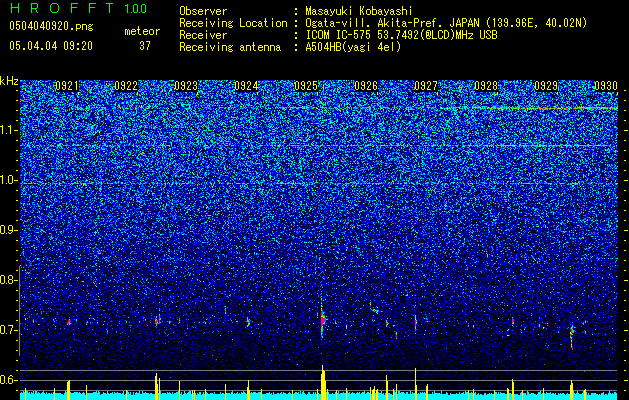Click the Receiving Location label
The height and width of the screenshot is (400, 629).
(x=233, y=23)
